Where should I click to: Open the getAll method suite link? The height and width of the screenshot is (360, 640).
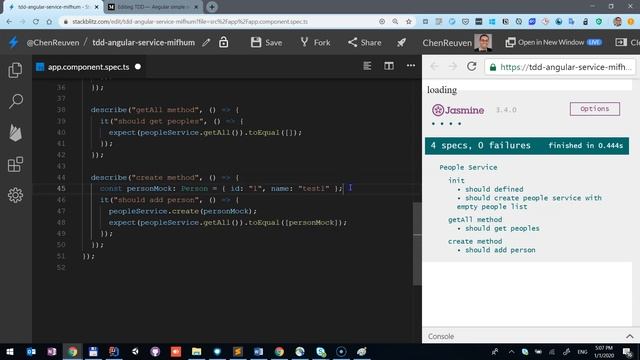[x=475, y=220]
